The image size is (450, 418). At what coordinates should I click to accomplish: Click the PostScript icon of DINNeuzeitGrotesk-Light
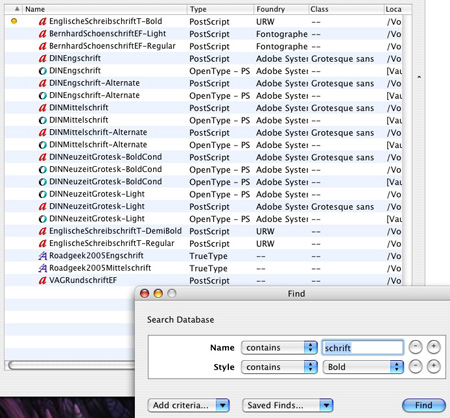pos(42,207)
